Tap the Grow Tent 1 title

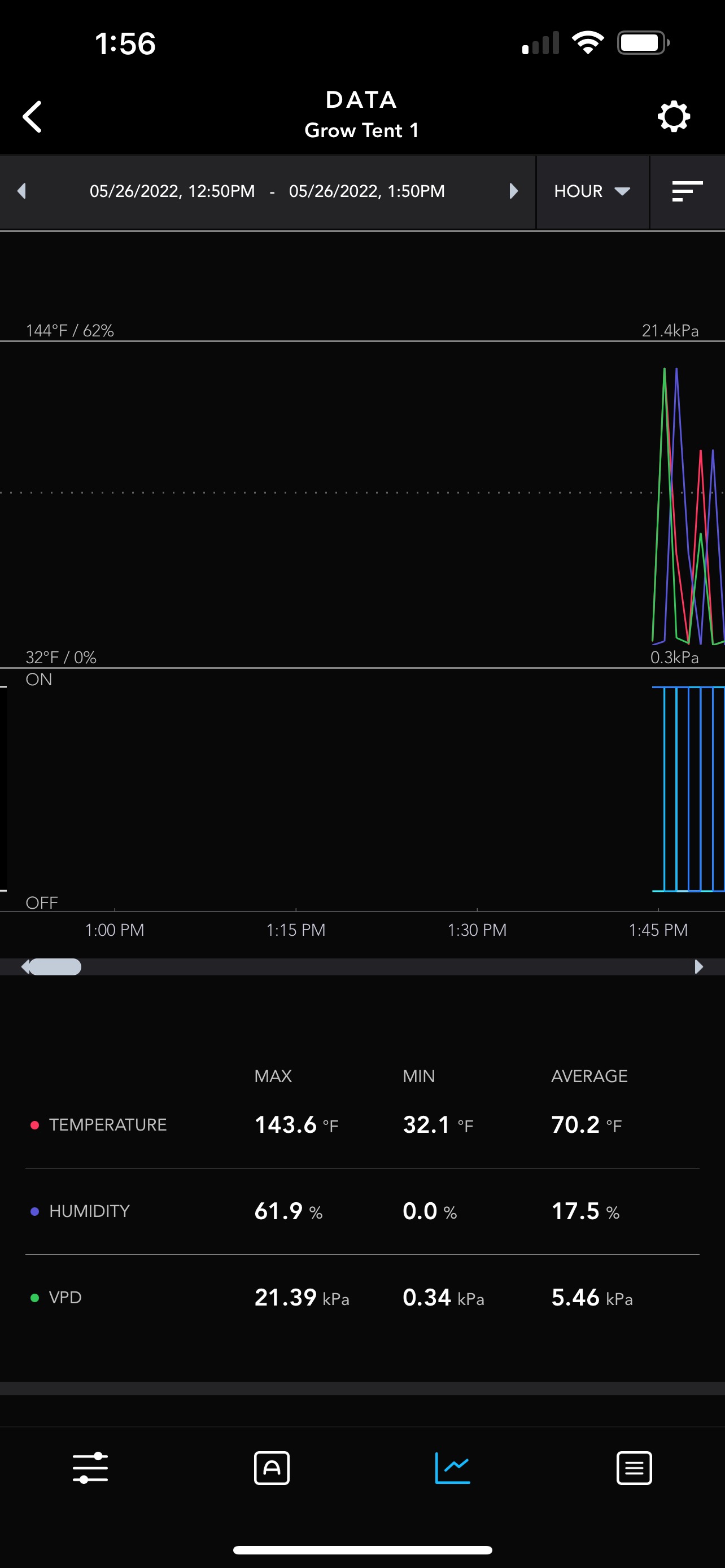coord(361,130)
